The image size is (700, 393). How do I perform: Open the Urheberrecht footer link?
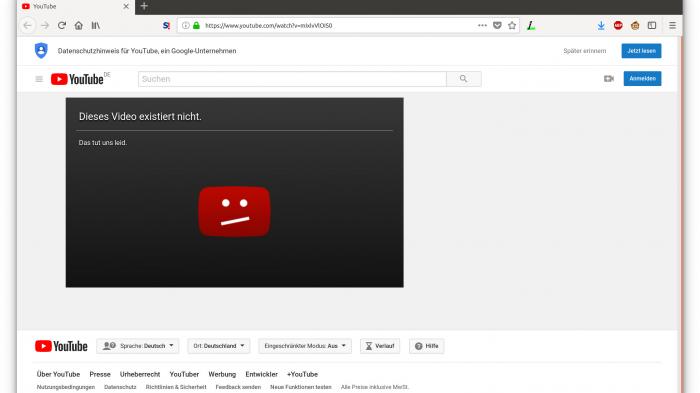(140, 374)
